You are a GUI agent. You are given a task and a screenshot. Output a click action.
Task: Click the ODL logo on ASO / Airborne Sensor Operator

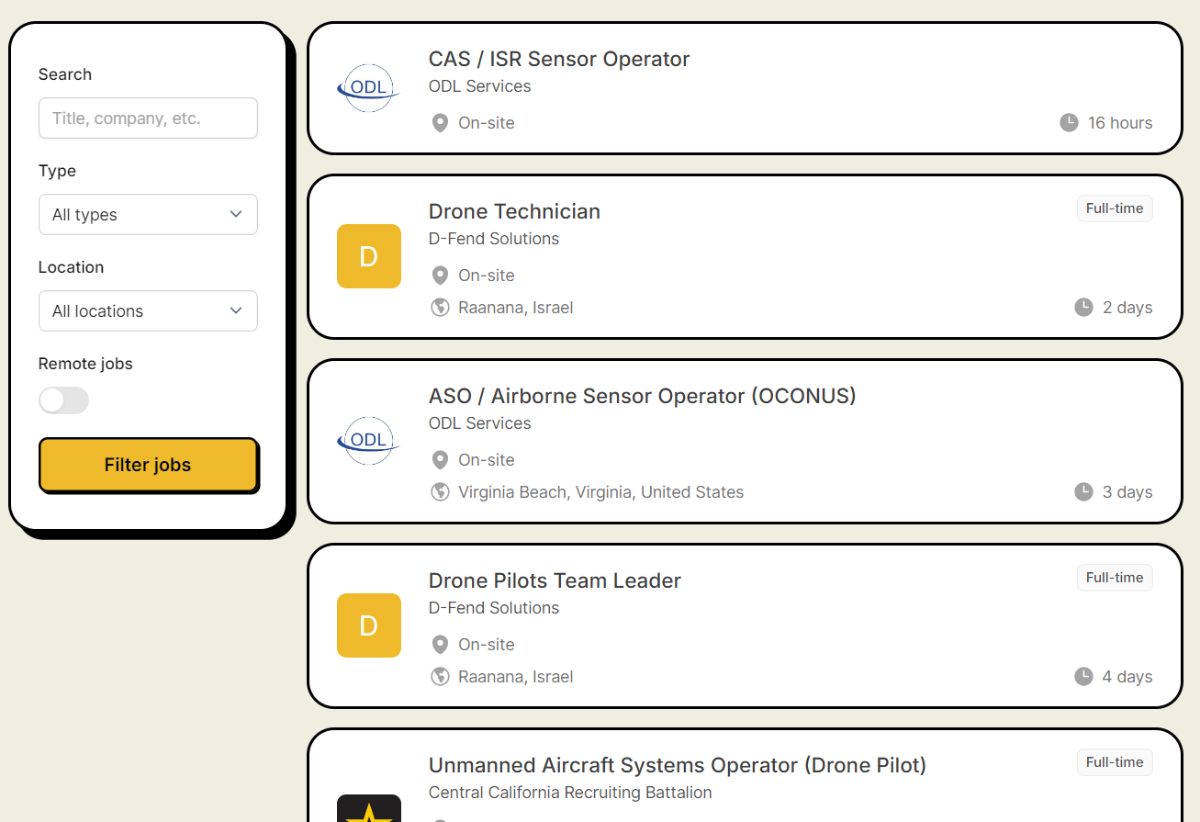(369, 441)
